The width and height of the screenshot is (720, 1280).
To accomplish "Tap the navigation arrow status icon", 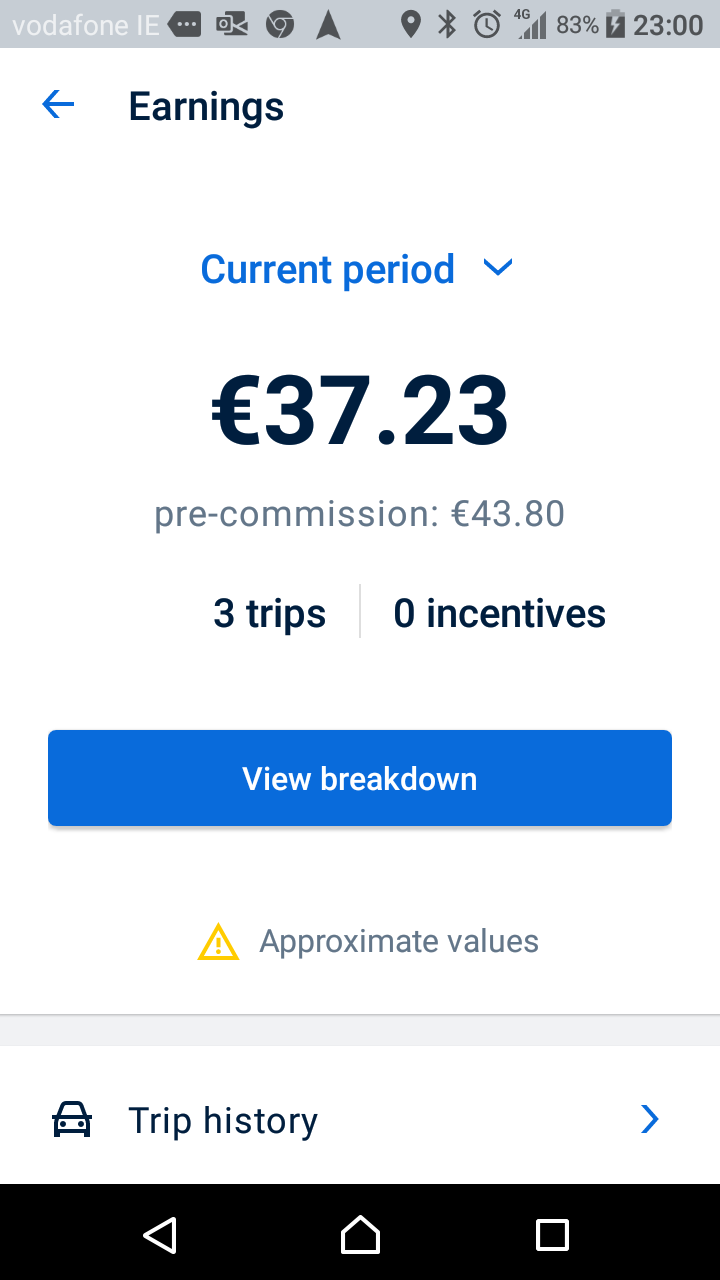I will 328,24.
